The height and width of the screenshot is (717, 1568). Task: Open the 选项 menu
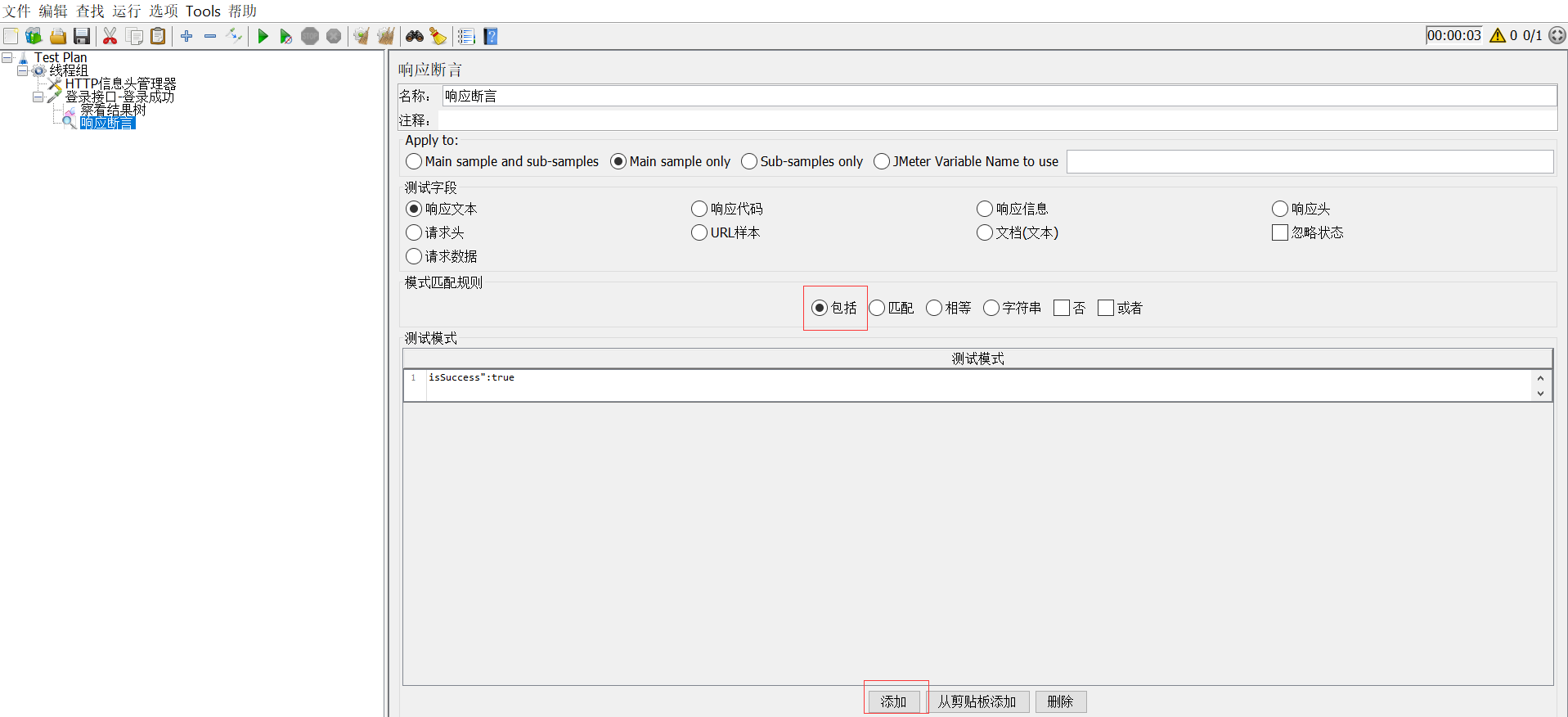click(x=164, y=11)
